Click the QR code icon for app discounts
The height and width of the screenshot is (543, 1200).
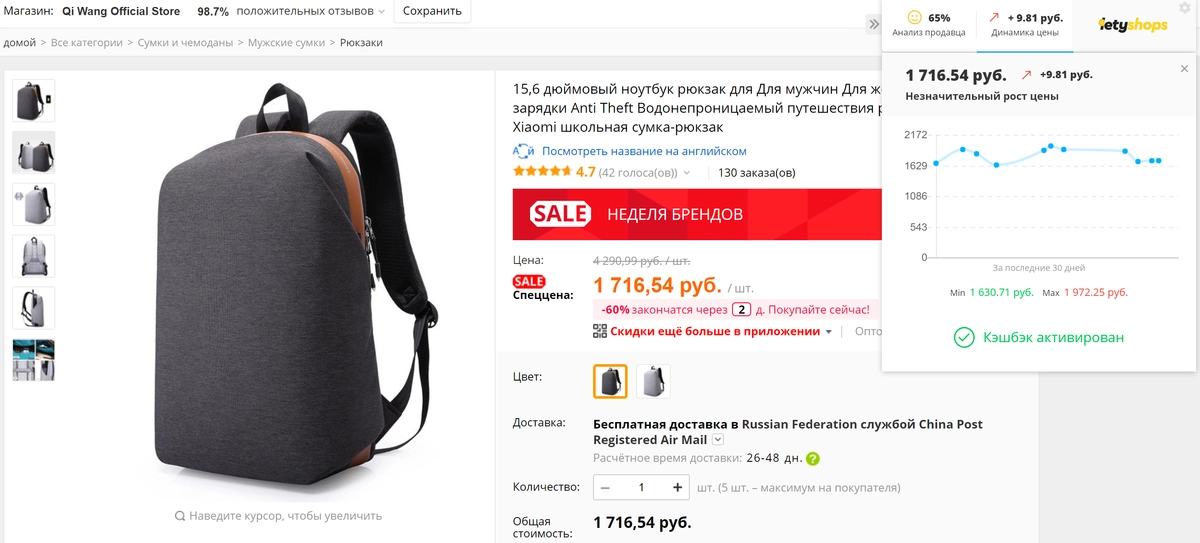pos(600,331)
